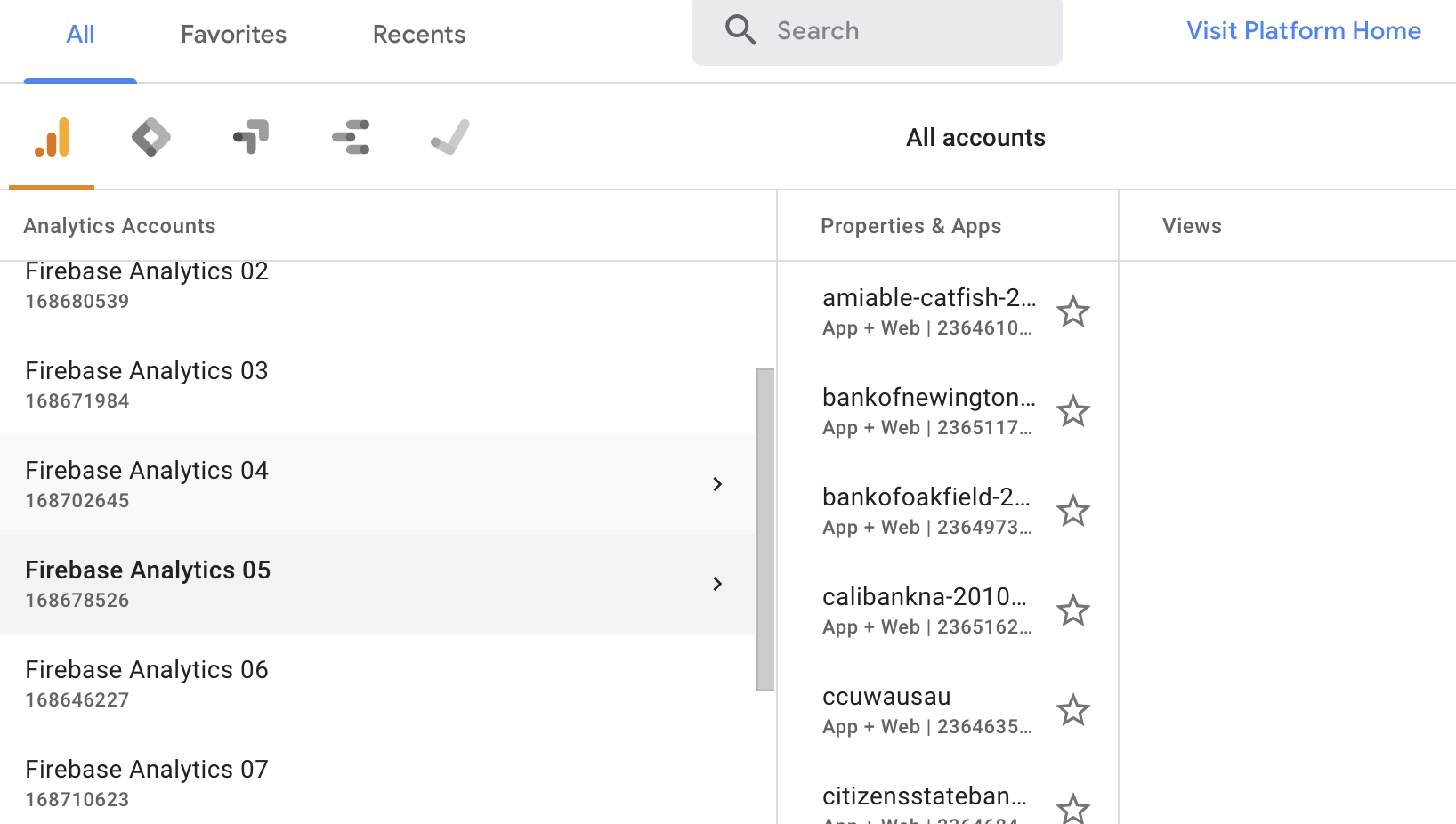
Task: Favorite the citizensstateban property
Action: pyautogui.click(x=1073, y=805)
